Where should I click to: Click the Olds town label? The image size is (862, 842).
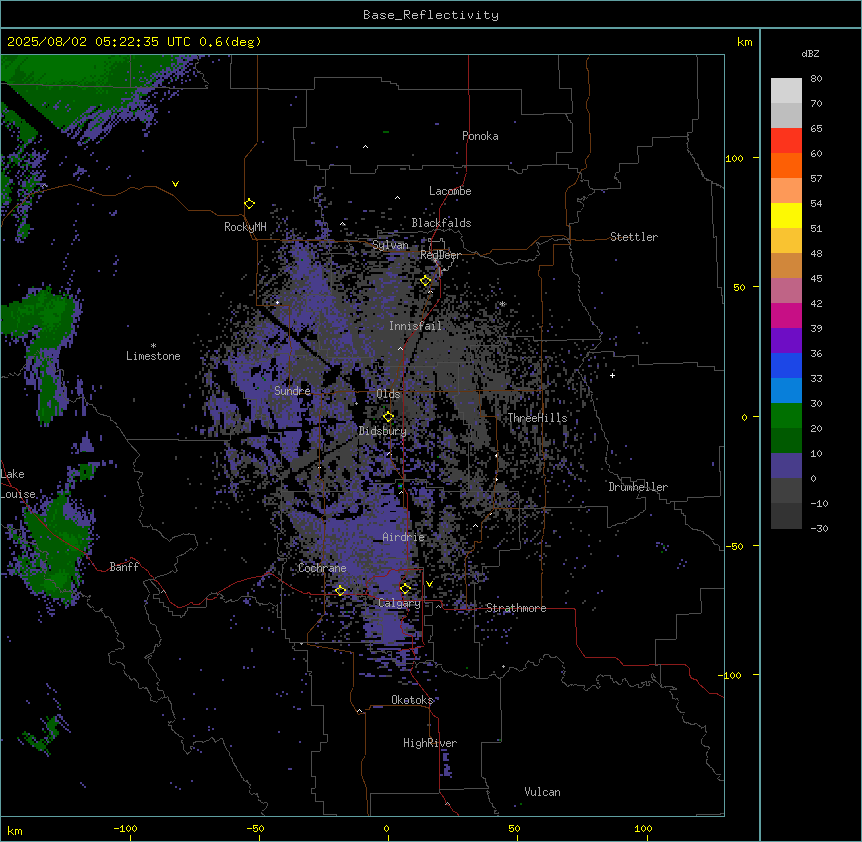pyautogui.click(x=388, y=394)
